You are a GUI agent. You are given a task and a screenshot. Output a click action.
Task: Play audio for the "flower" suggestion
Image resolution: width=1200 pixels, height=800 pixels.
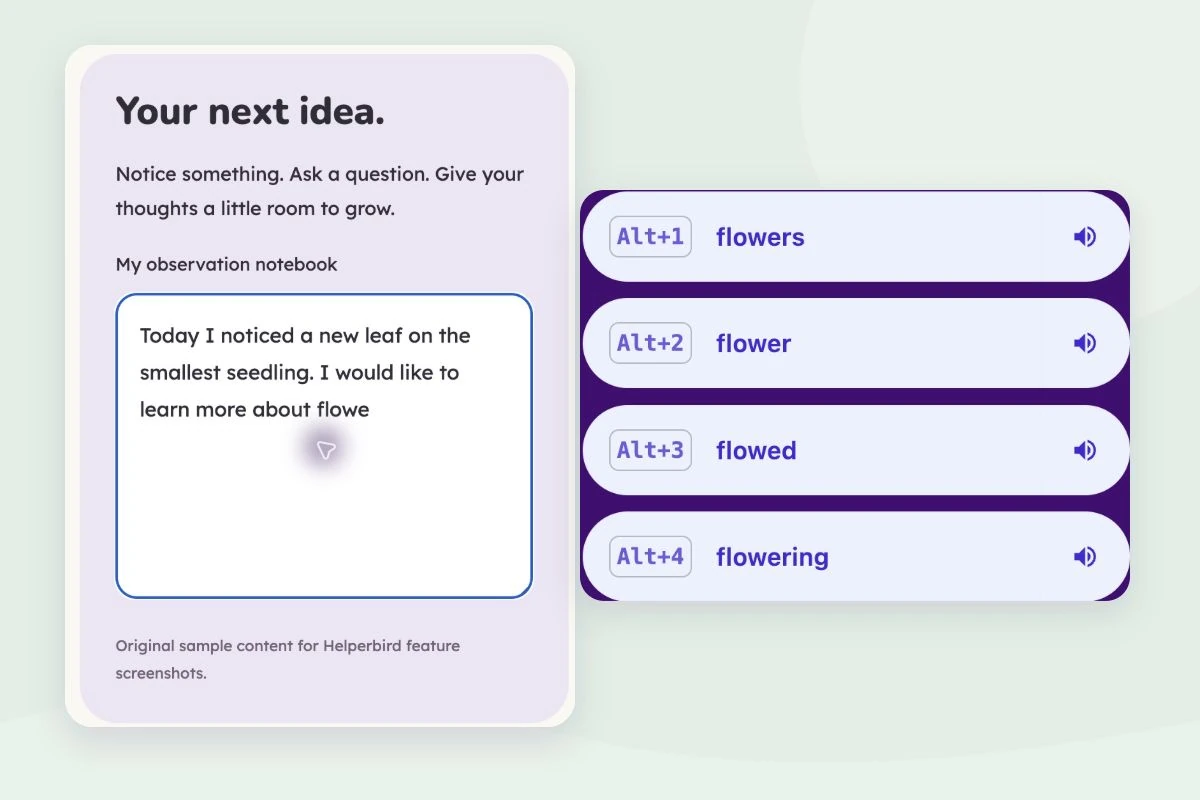click(1085, 343)
